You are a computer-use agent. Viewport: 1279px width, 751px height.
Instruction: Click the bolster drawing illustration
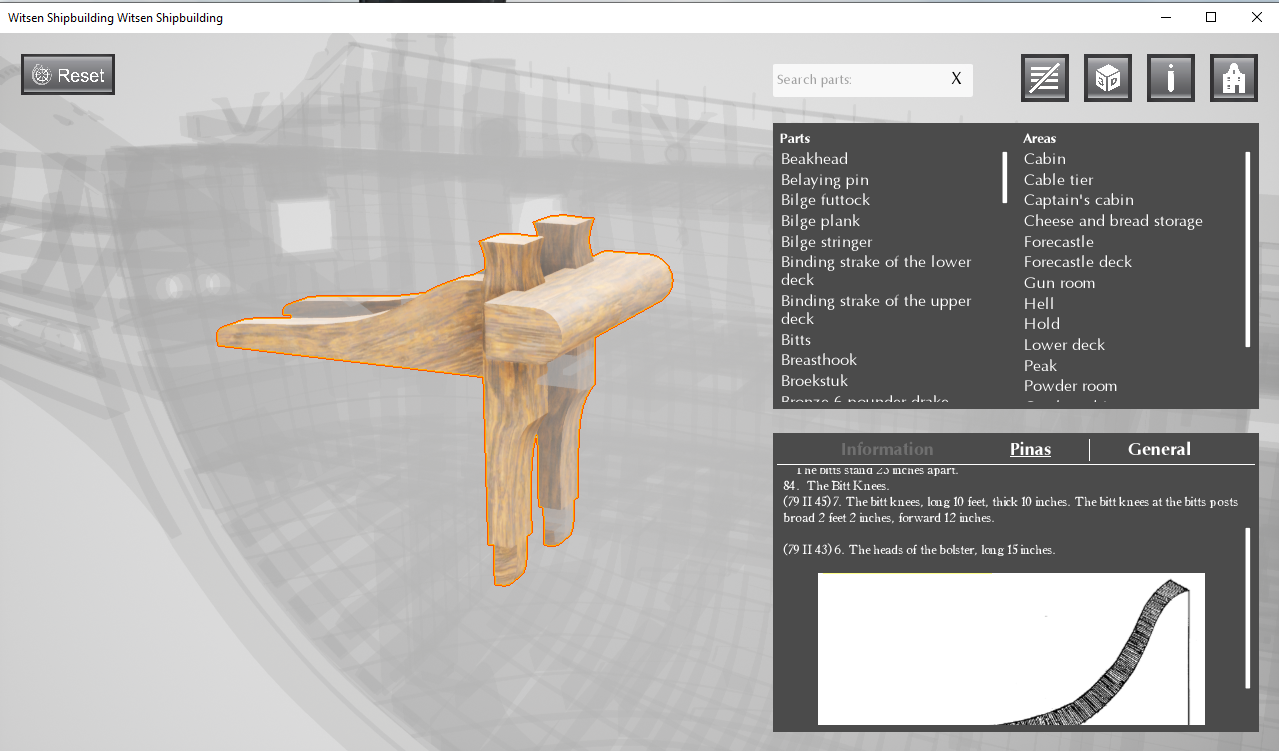[x=1011, y=649]
